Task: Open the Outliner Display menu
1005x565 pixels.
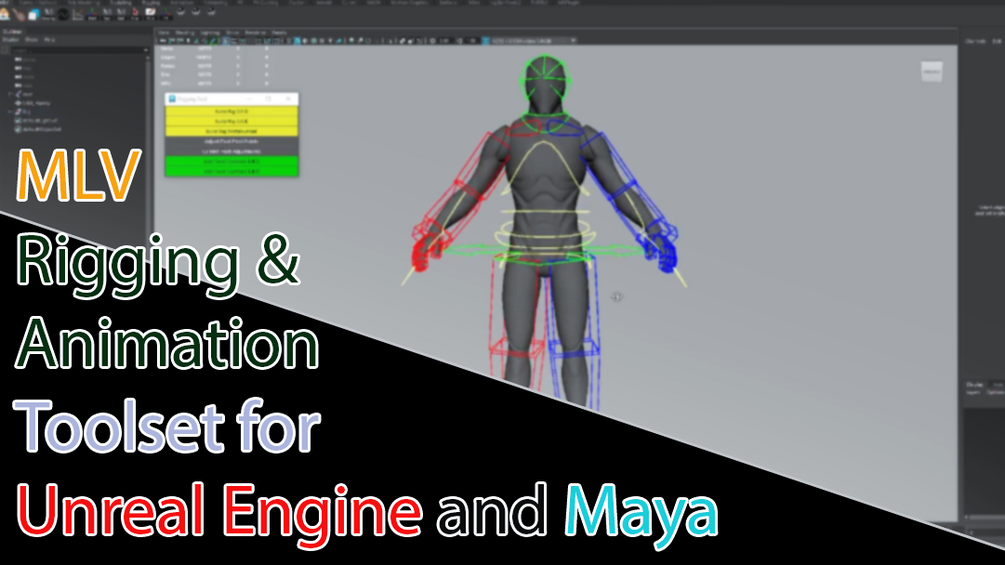Action: point(12,40)
